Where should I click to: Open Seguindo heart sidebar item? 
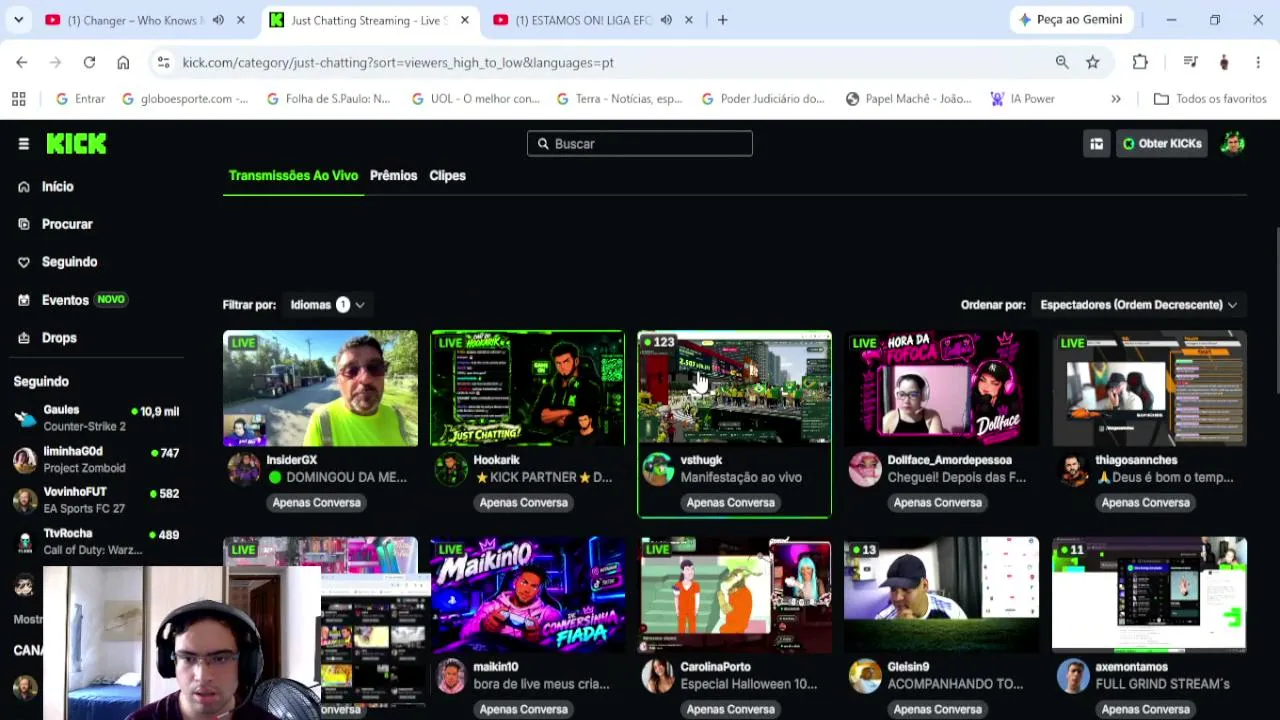tap(58, 262)
